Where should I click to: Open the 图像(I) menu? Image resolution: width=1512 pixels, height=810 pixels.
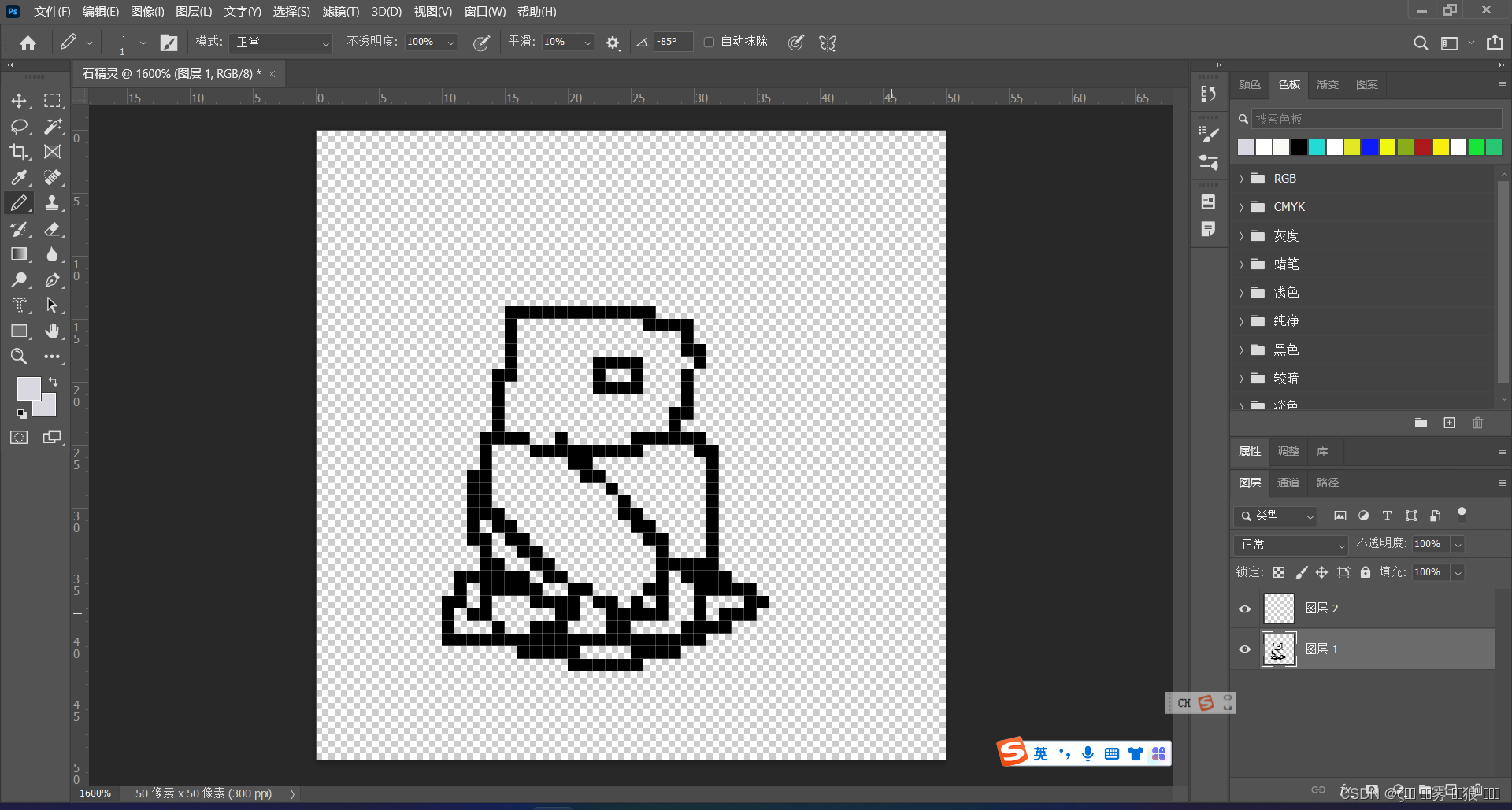click(x=147, y=12)
